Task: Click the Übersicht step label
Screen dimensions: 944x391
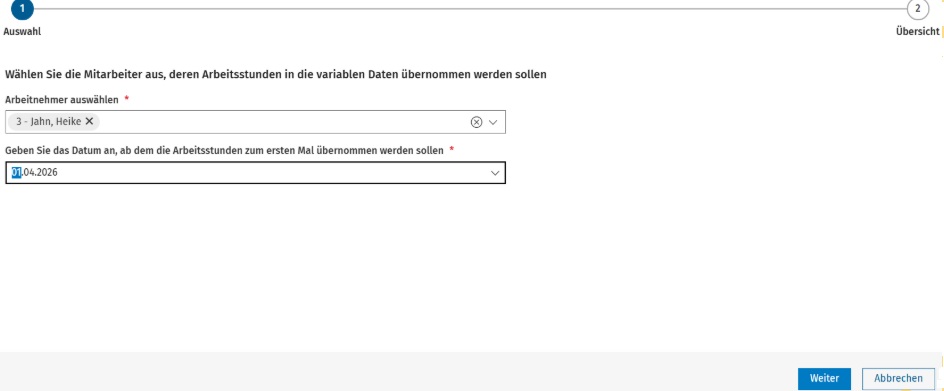Action: pos(918,32)
